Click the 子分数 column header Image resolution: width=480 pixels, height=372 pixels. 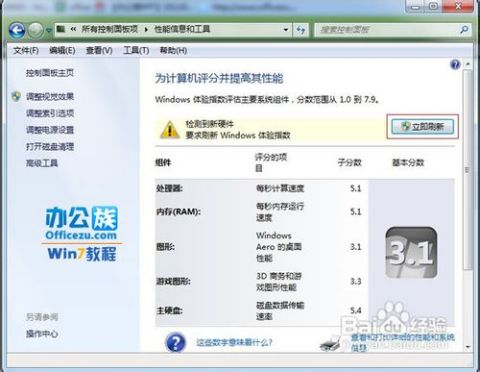pyautogui.click(x=350, y=163)
